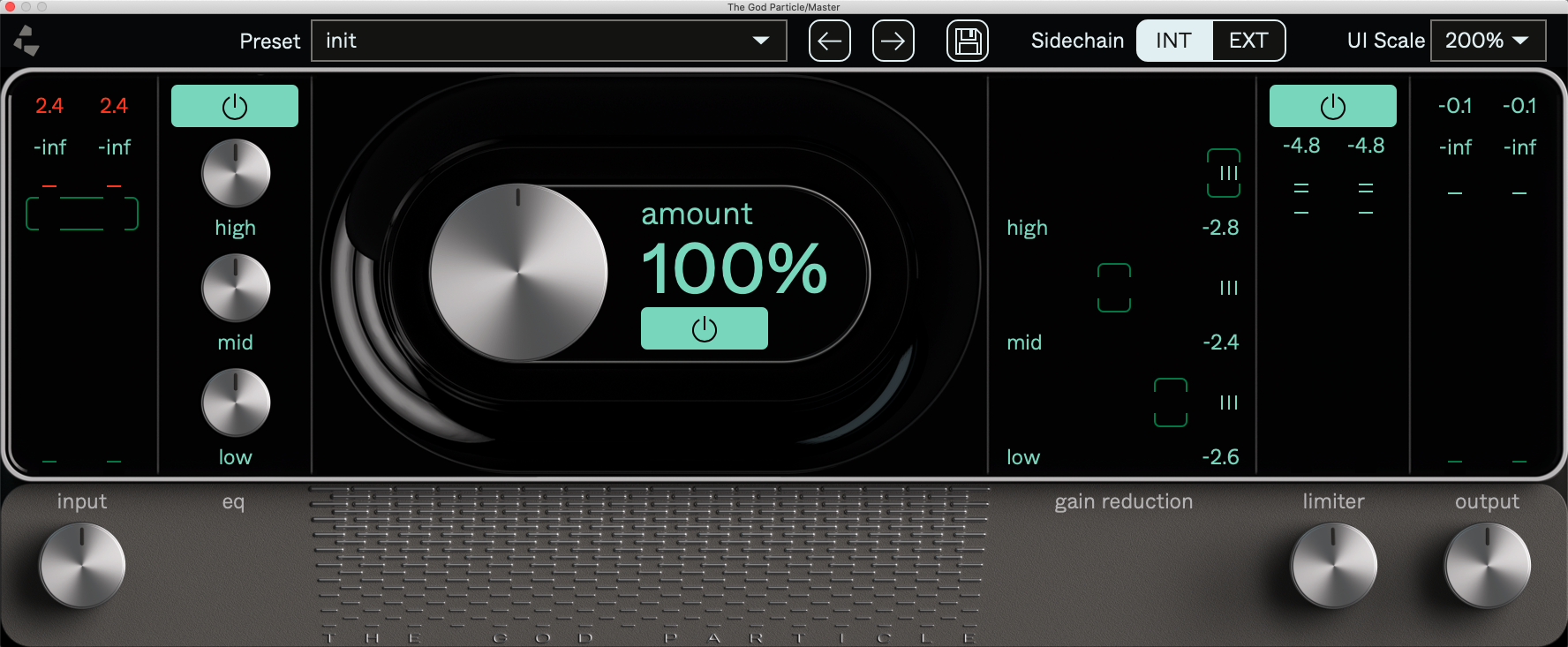1568x647 pixels.
Task: Toggle the amount power button
Action: click(705, 328)
